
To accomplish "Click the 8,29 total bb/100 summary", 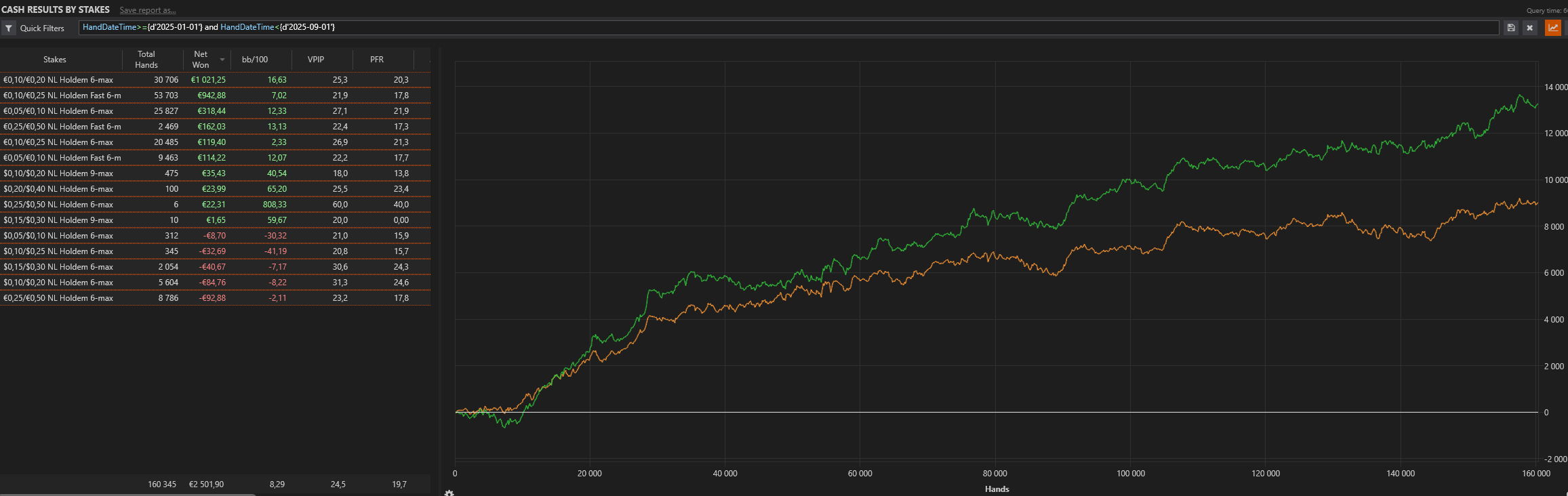I will point(277,484).
